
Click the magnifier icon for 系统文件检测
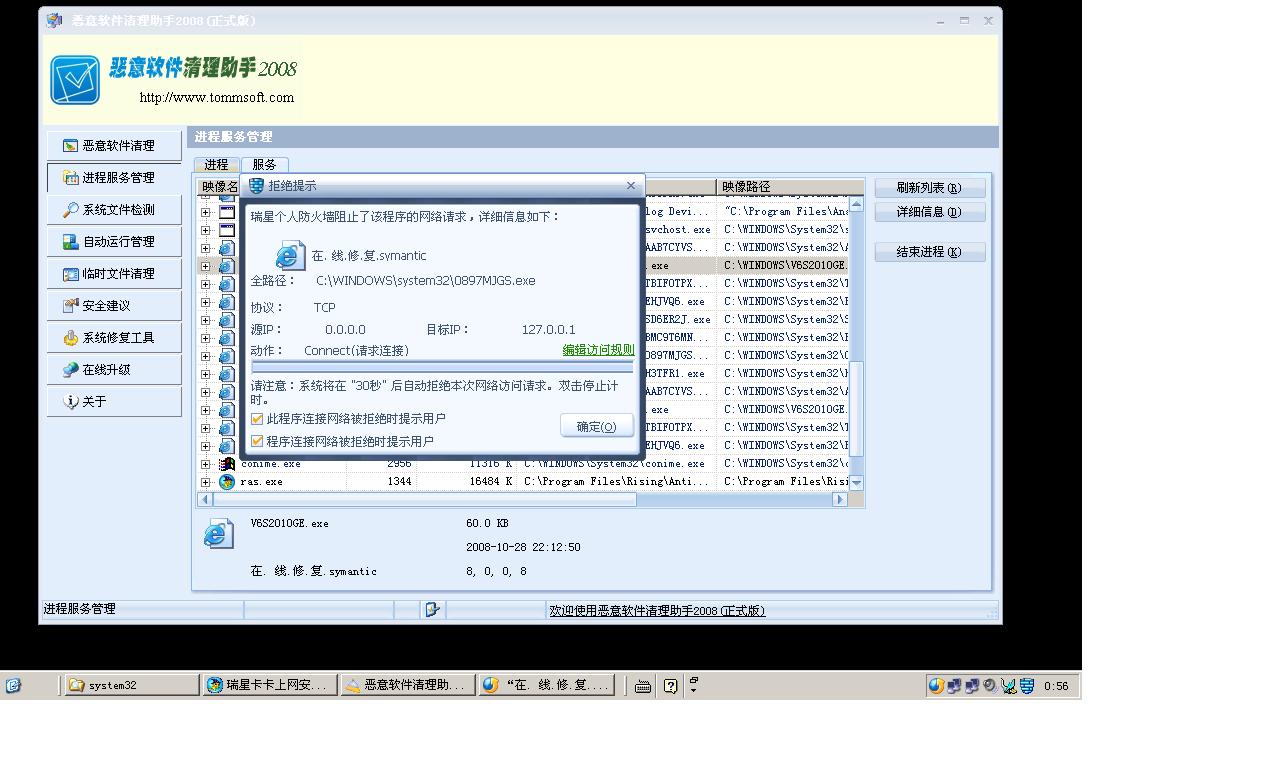click(x=70, y=210)
